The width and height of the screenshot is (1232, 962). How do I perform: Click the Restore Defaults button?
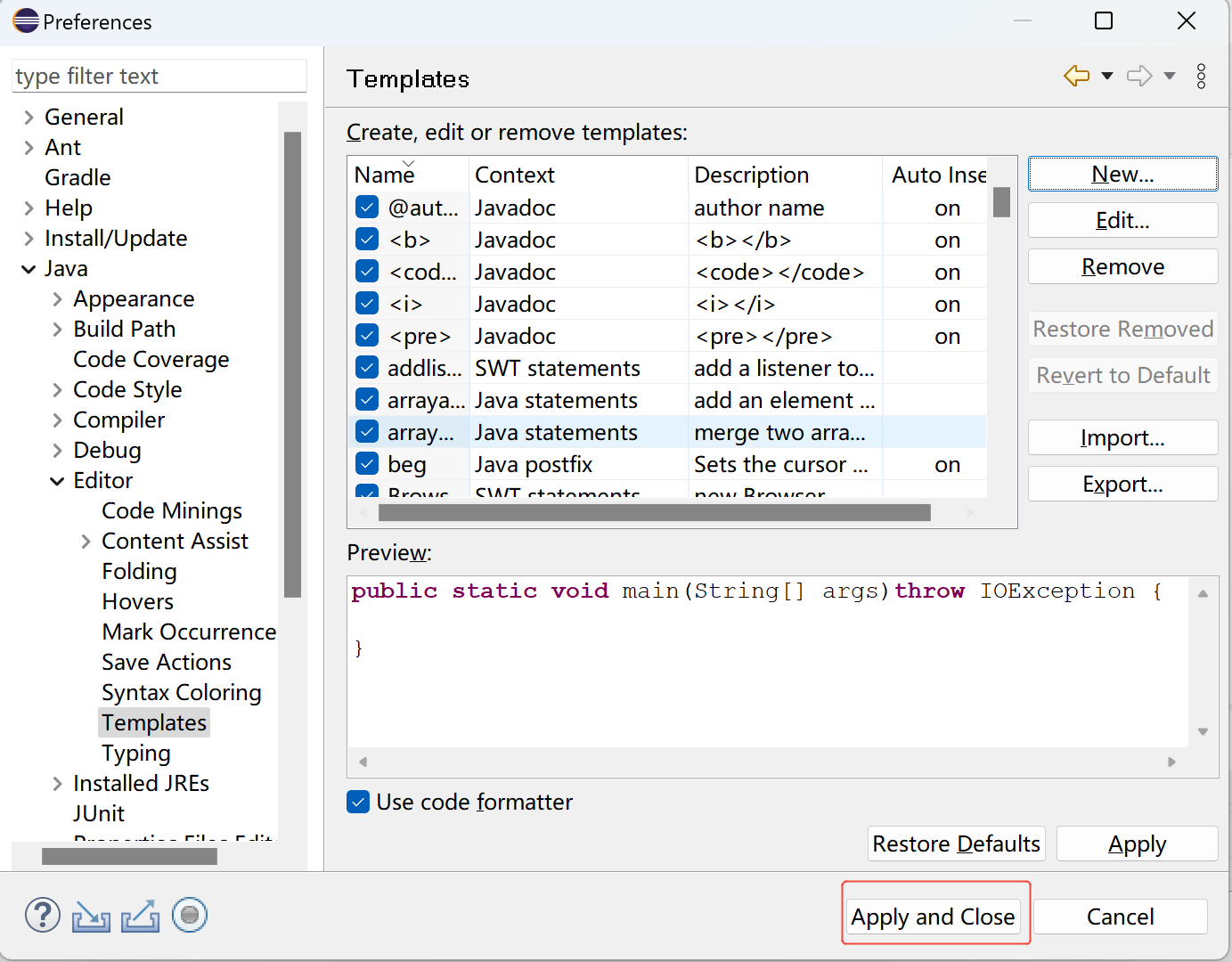coord(956,844)
